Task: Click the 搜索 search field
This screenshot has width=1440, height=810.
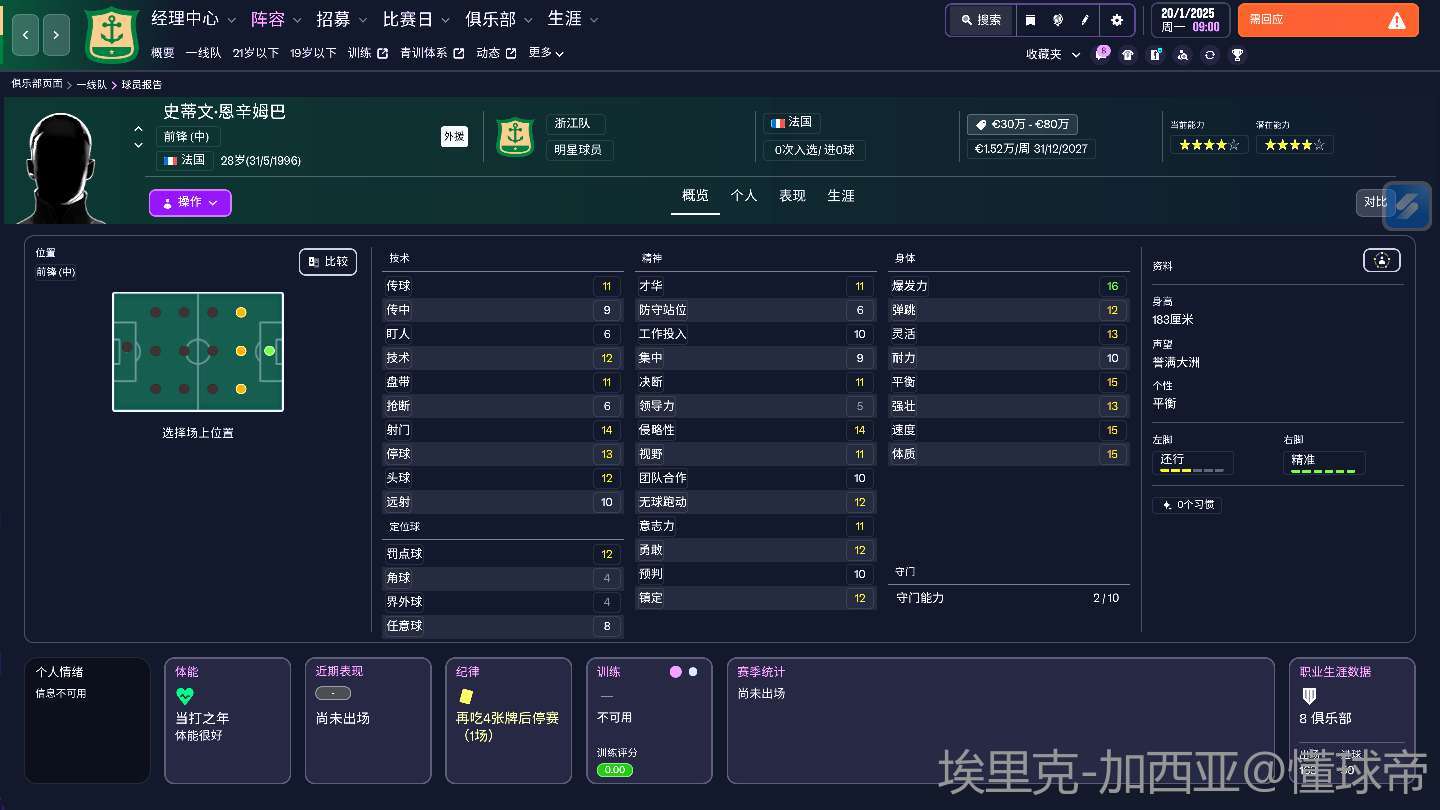Action: click(x=980, y=20)
